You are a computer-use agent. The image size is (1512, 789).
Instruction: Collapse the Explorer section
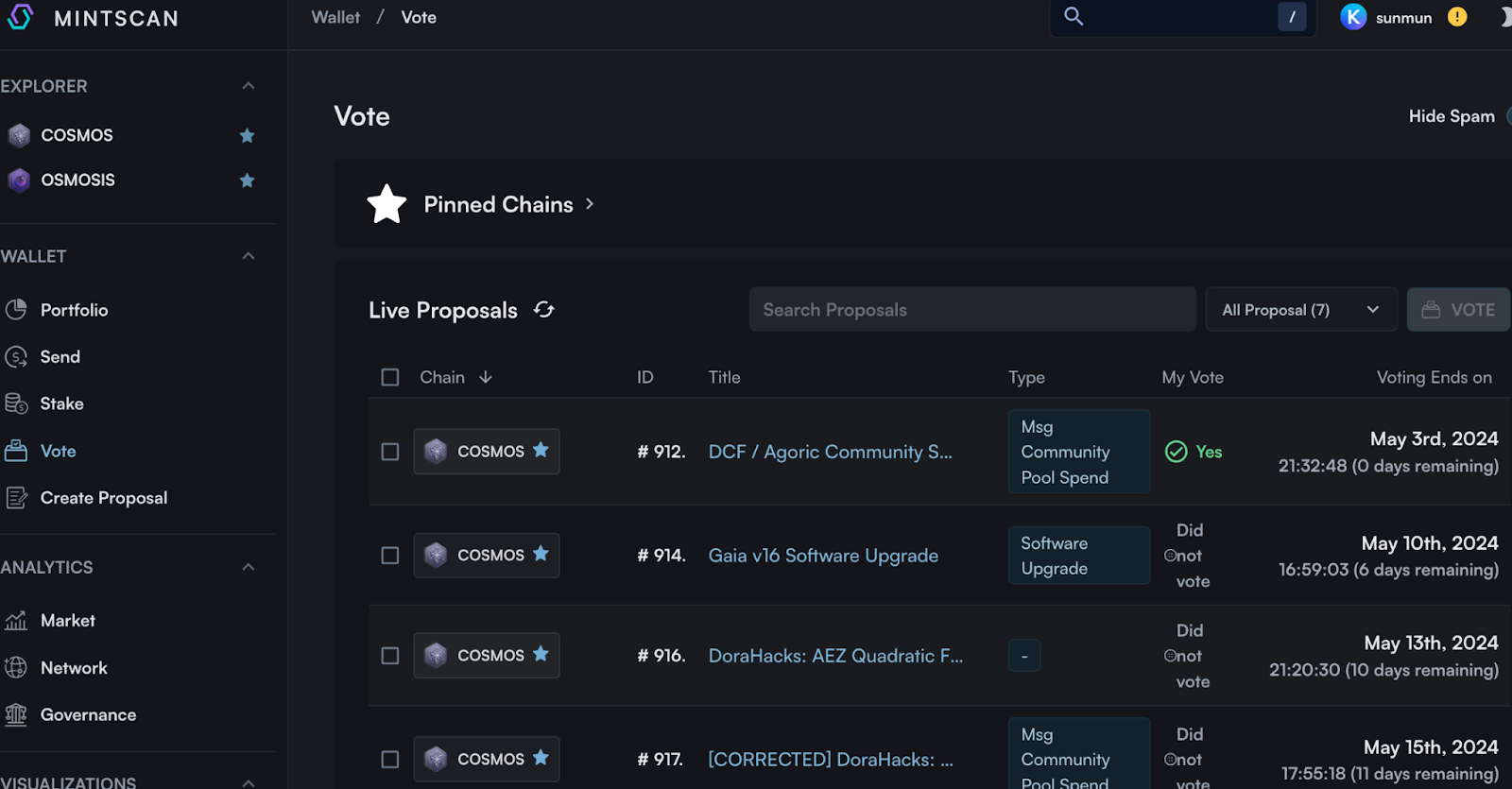(249, 86)
